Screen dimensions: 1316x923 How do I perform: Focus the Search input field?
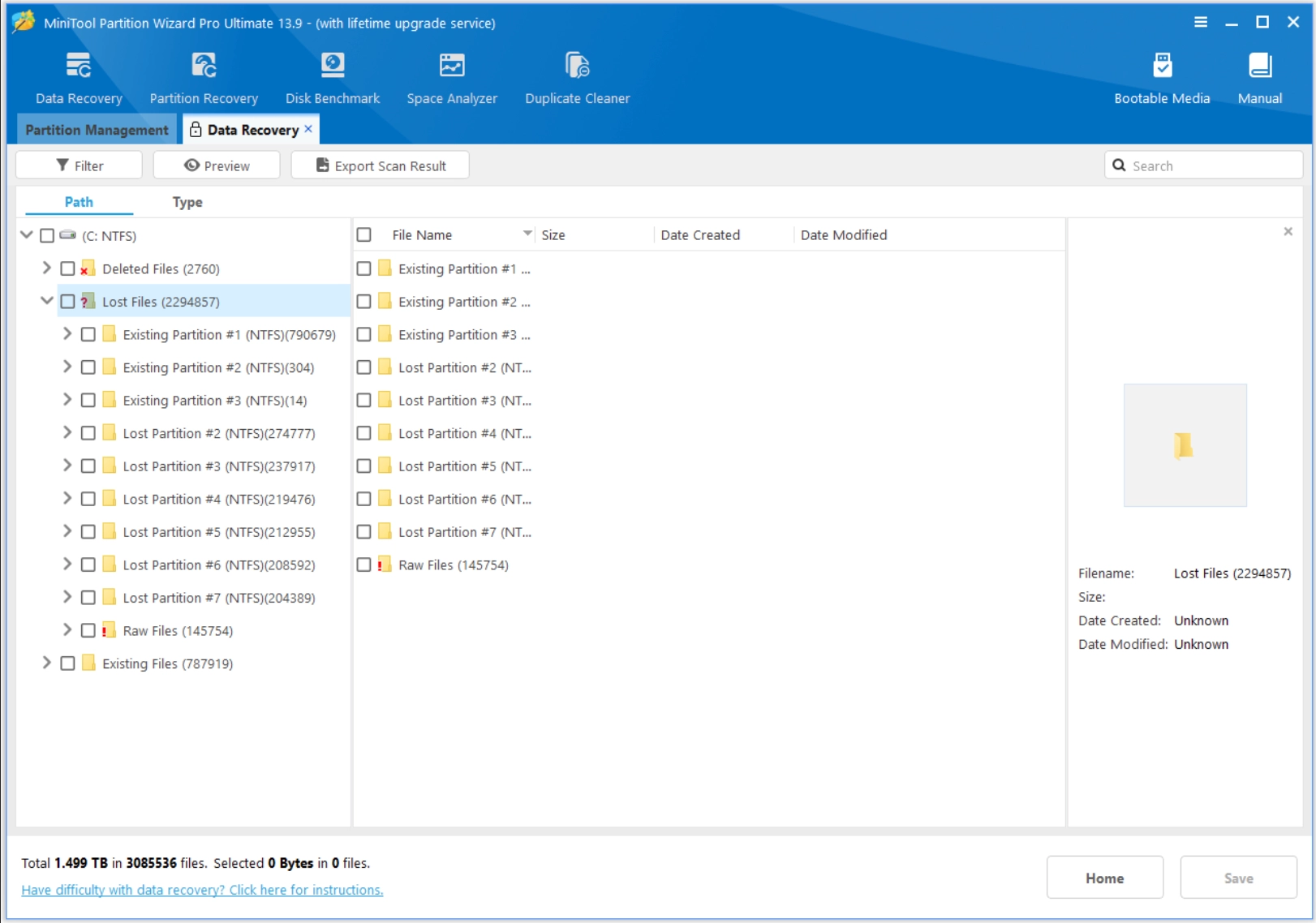[1204, 165]
